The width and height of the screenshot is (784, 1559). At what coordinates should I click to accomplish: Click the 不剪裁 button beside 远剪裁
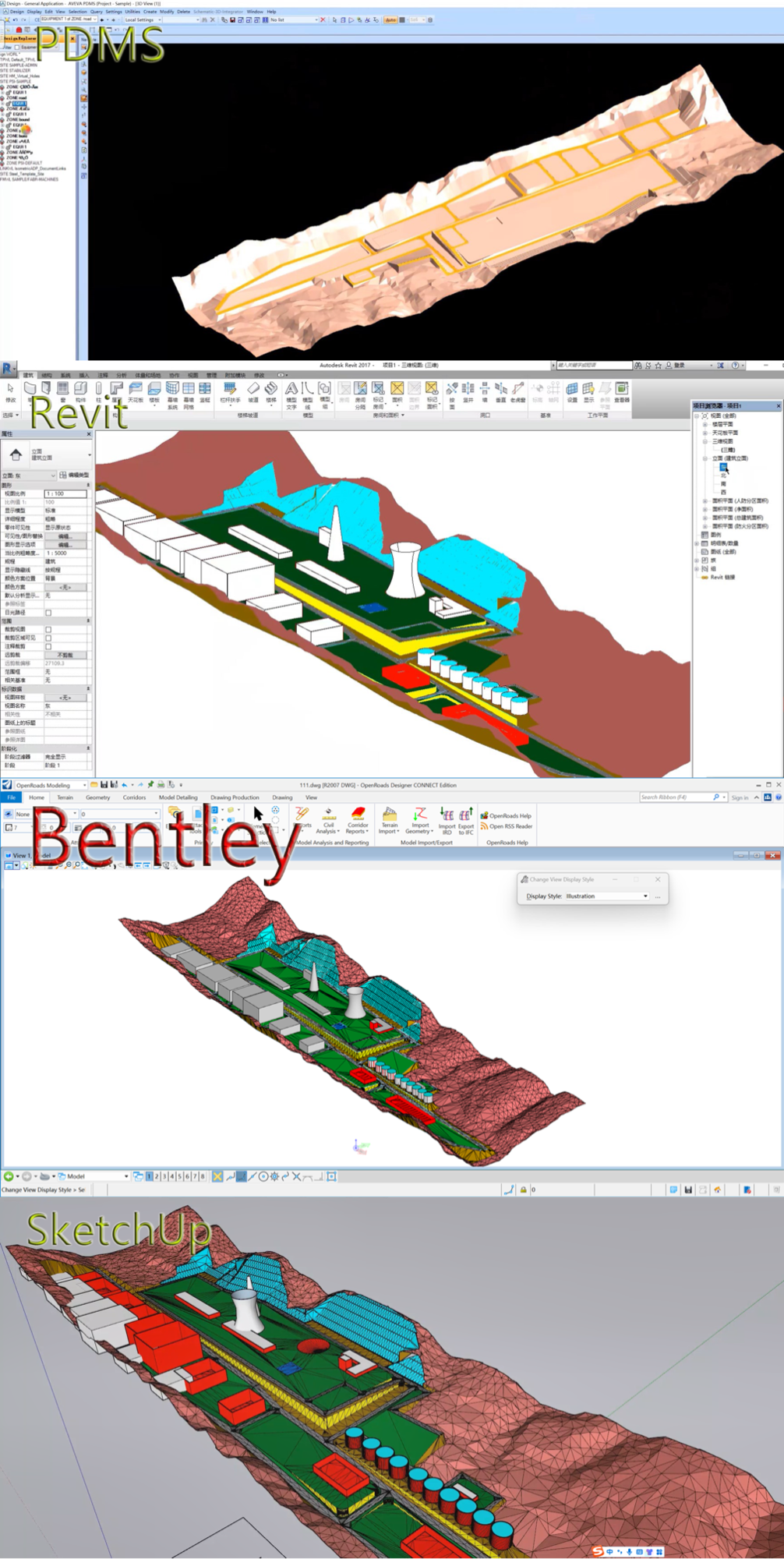coord(65,655)
